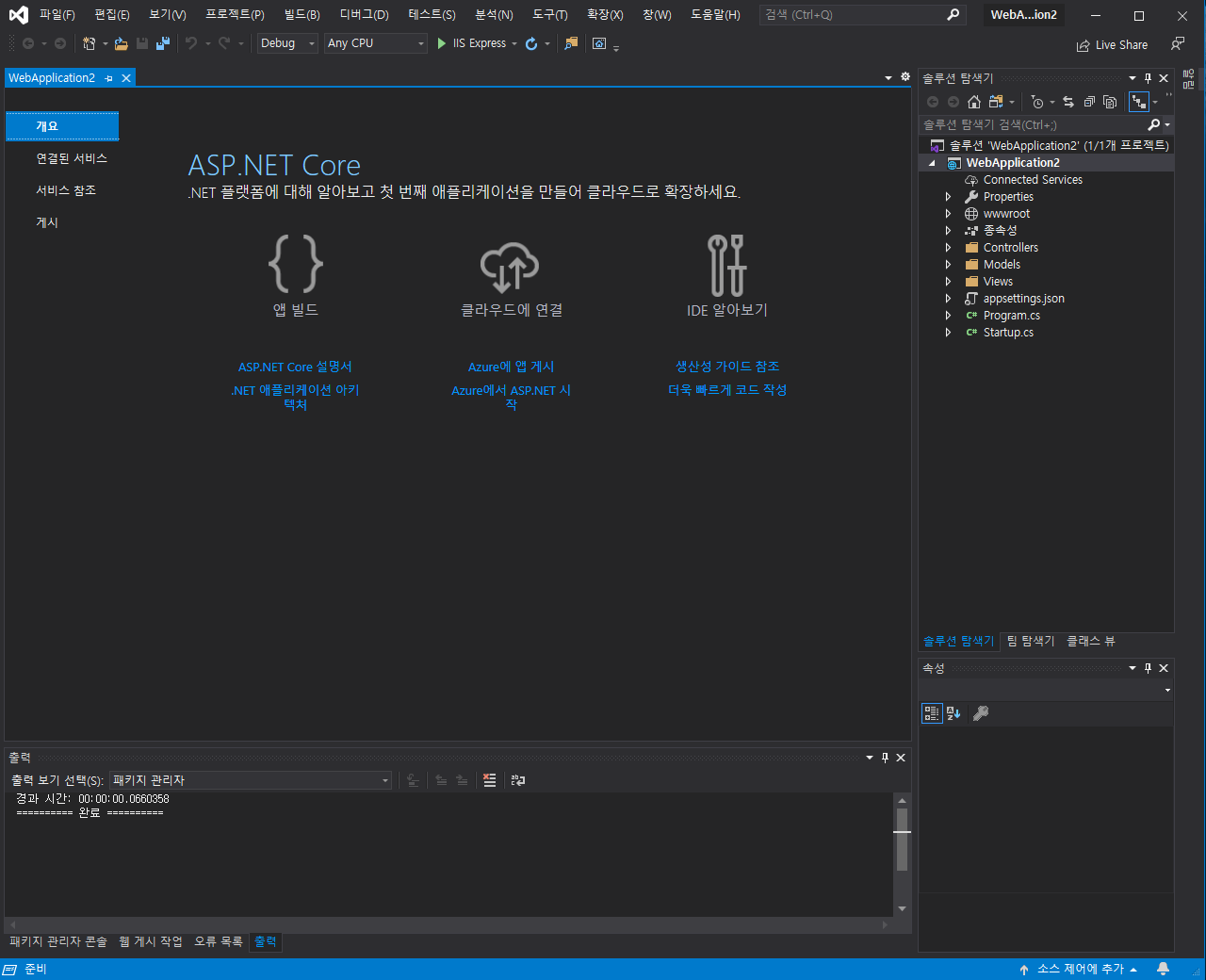Click the alphabetical sort icon in Properties

tap(953, 713)
